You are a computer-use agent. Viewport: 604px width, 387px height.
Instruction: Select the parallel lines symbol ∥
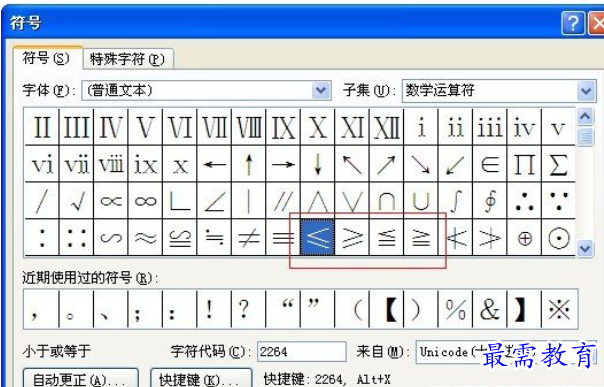tap(283, 201)
